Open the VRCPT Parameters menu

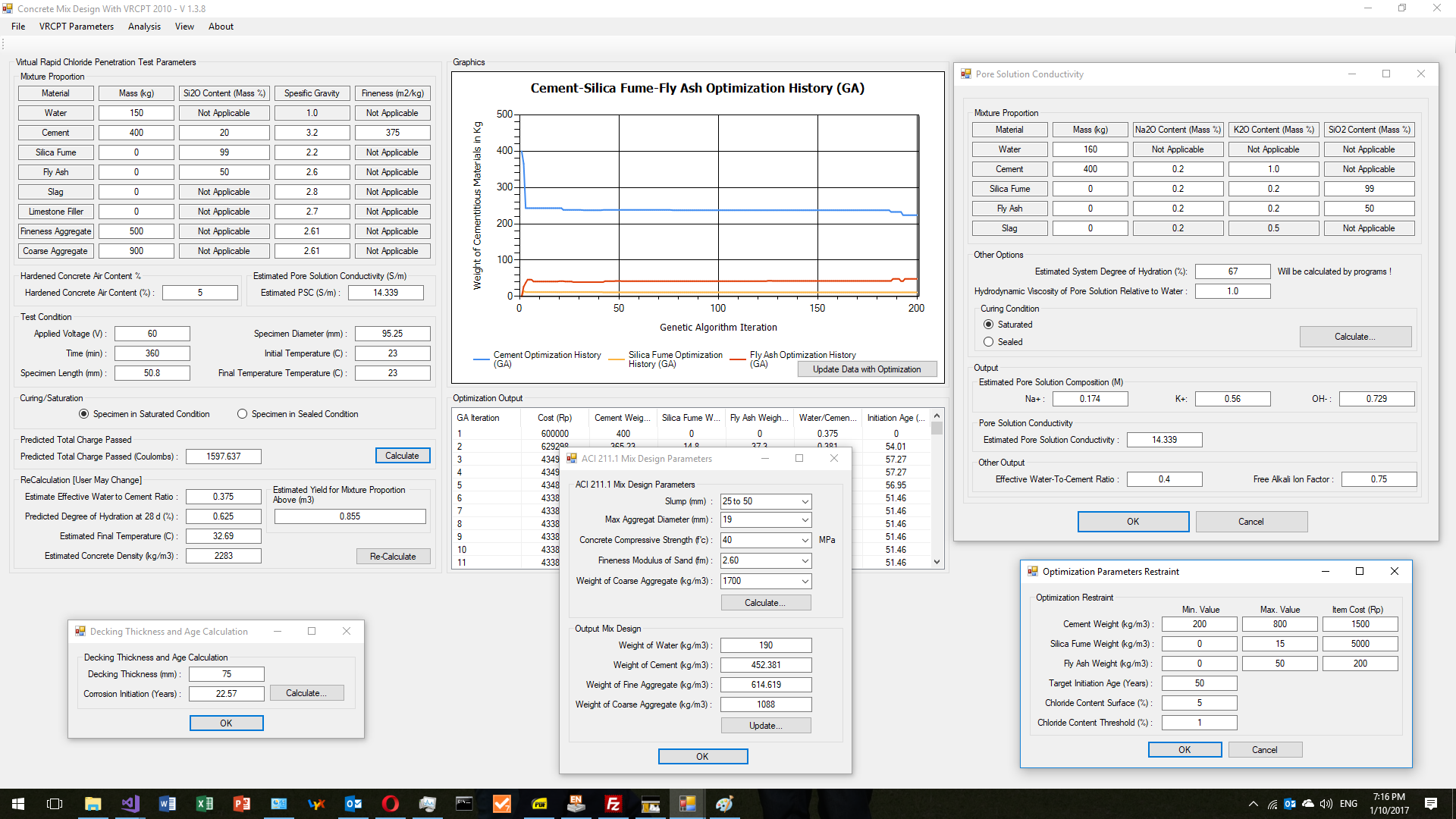point(76,27)
